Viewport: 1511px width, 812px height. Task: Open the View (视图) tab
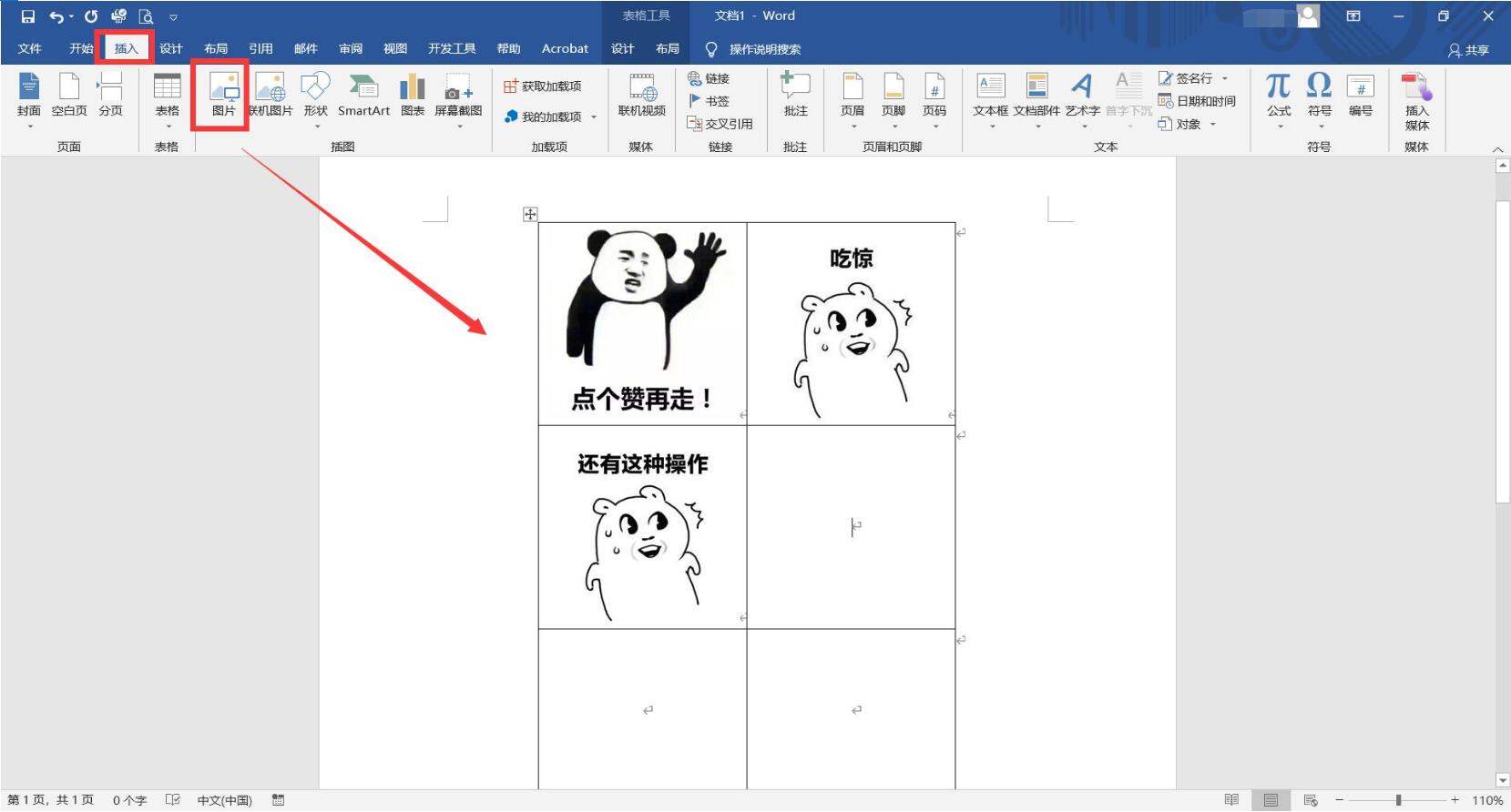pyautogui.click(x=395, y=49)
